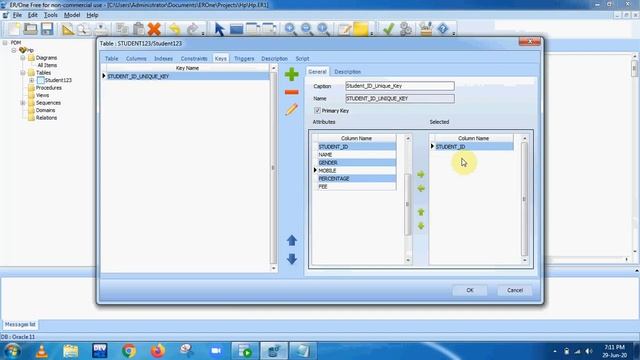640x360 pixels.
Task: Click the Copy toolbar icon
Action: (x=122, y=29)
